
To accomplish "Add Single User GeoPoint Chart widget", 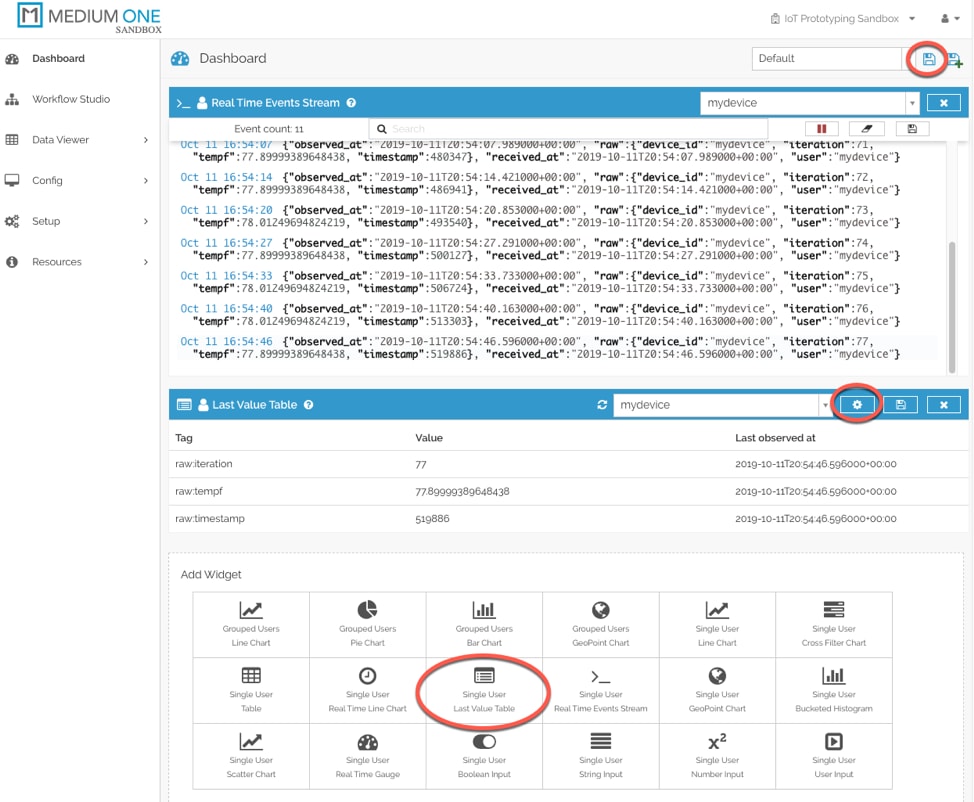I will [x=717, y=689].
